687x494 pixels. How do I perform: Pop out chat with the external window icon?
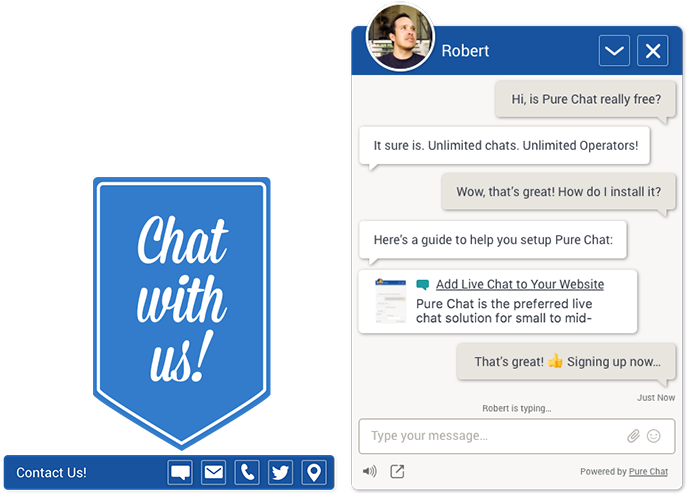click(397, 472)
